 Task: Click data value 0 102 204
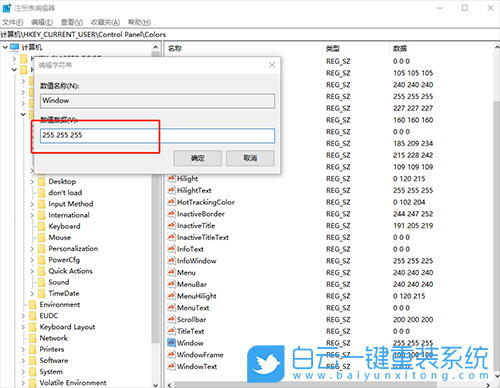pyautogui.click(x=409, y=202)
